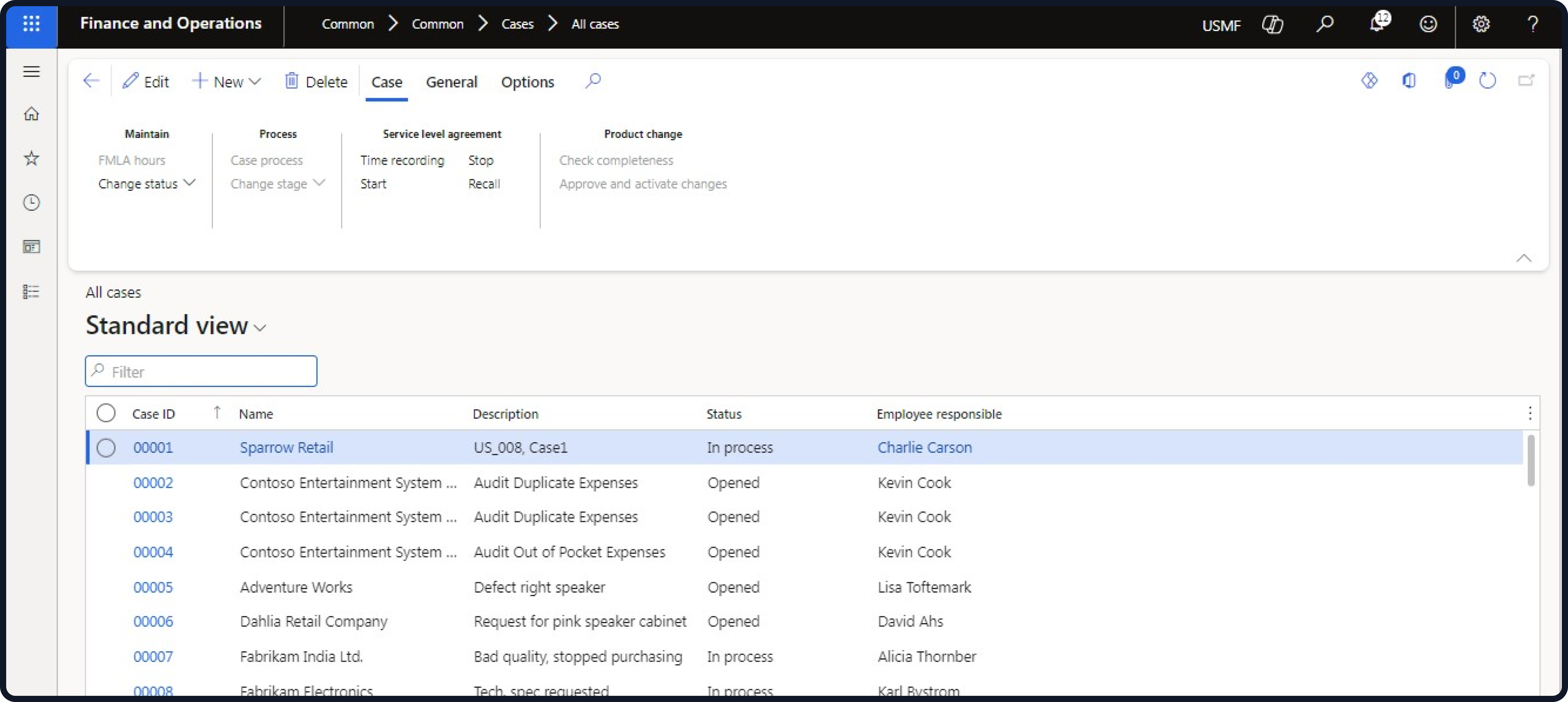
Task: Click Check completeness button
Action: pos(616,160)
